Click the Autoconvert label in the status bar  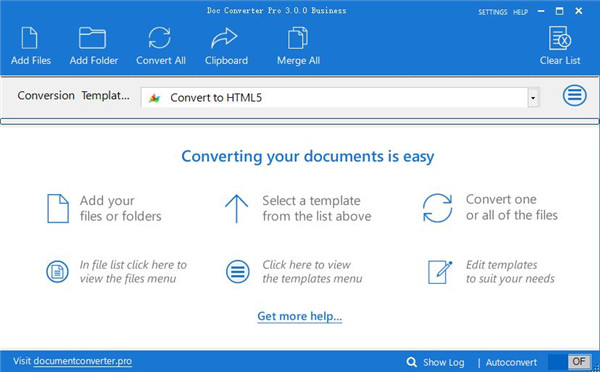click(x=511, y=362)
